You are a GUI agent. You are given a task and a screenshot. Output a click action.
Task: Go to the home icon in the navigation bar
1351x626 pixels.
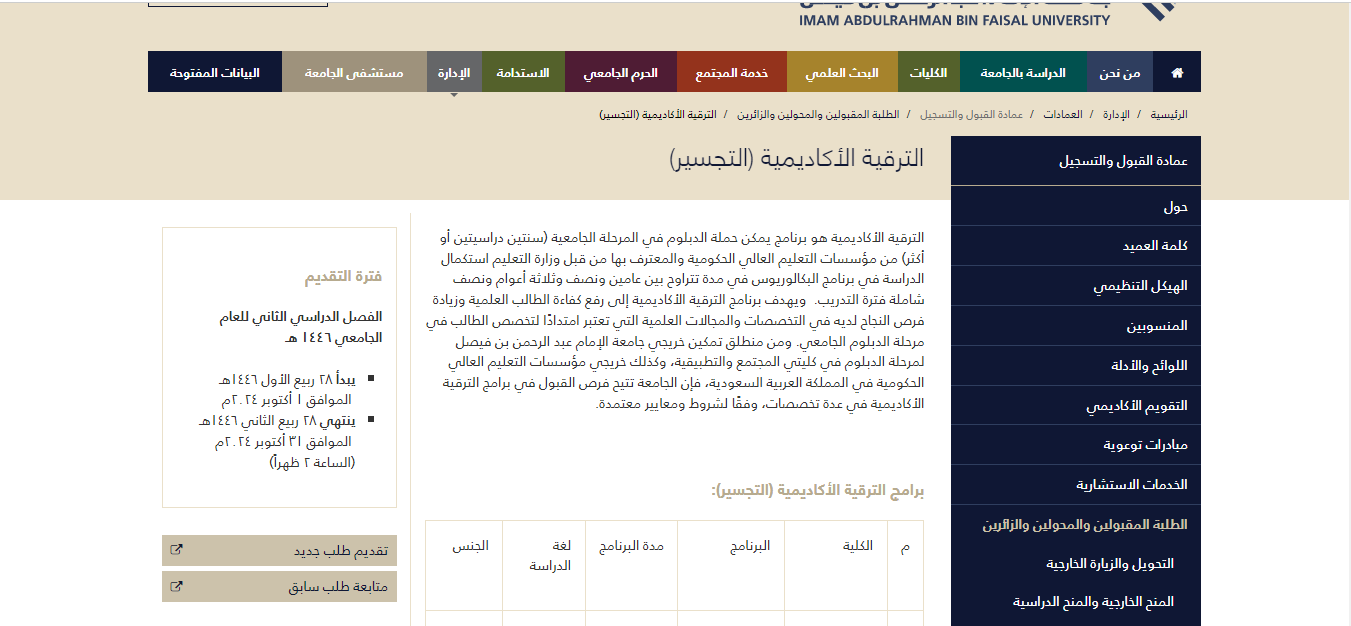click(x=1177, y=72)
